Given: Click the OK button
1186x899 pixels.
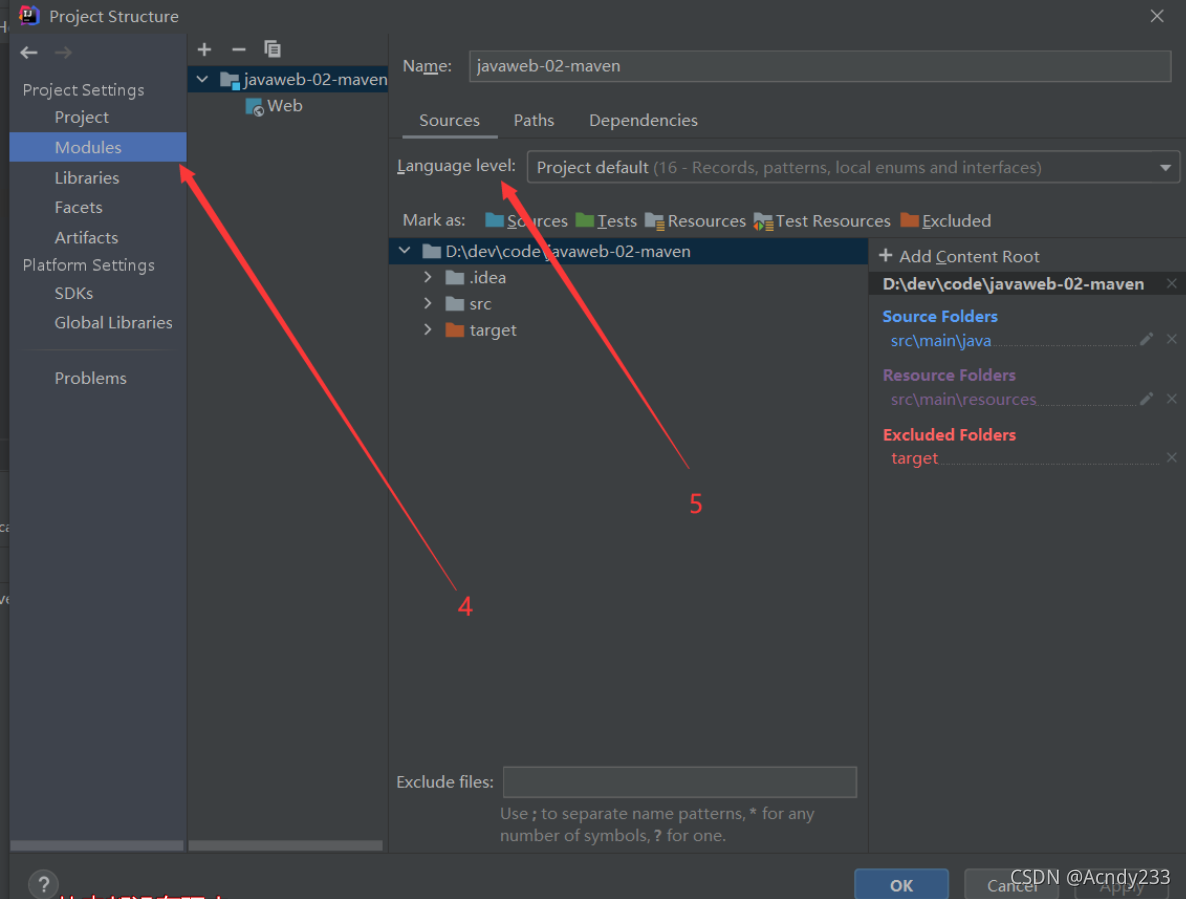Looking at the screenshot, I should [902, 885].
